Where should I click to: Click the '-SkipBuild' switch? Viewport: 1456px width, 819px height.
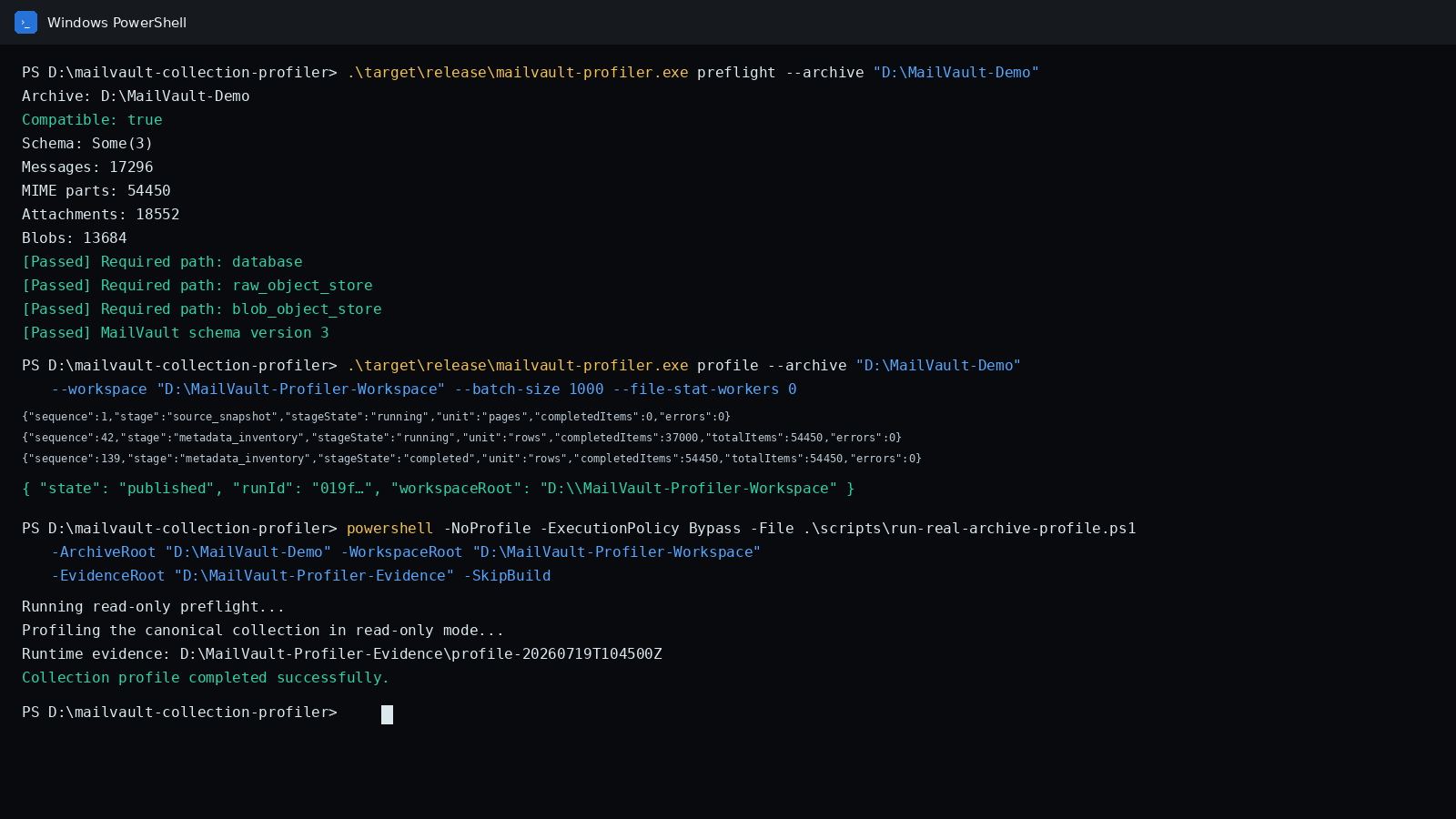(x=507, y=576)
